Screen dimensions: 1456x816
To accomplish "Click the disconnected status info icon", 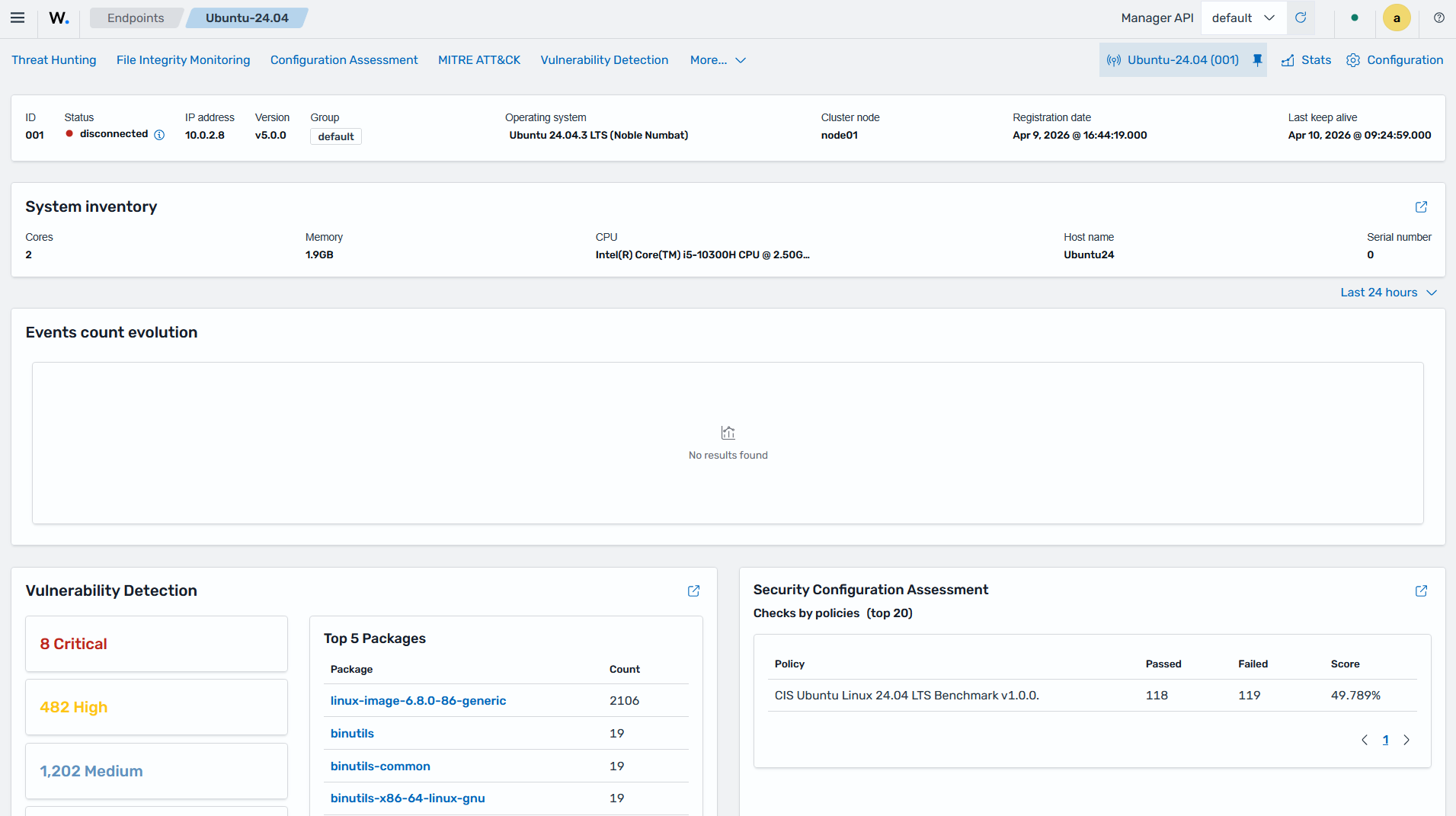I will (159, 135).
